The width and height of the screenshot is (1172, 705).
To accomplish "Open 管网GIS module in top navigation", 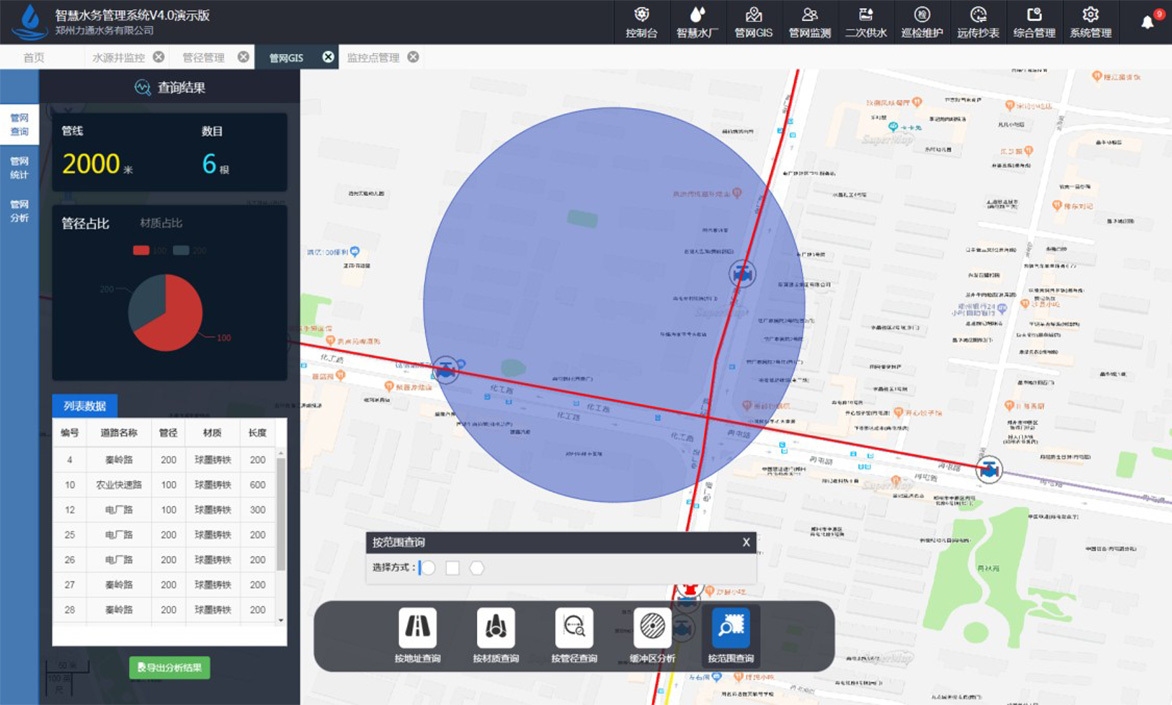I will [x=753, y=22].
